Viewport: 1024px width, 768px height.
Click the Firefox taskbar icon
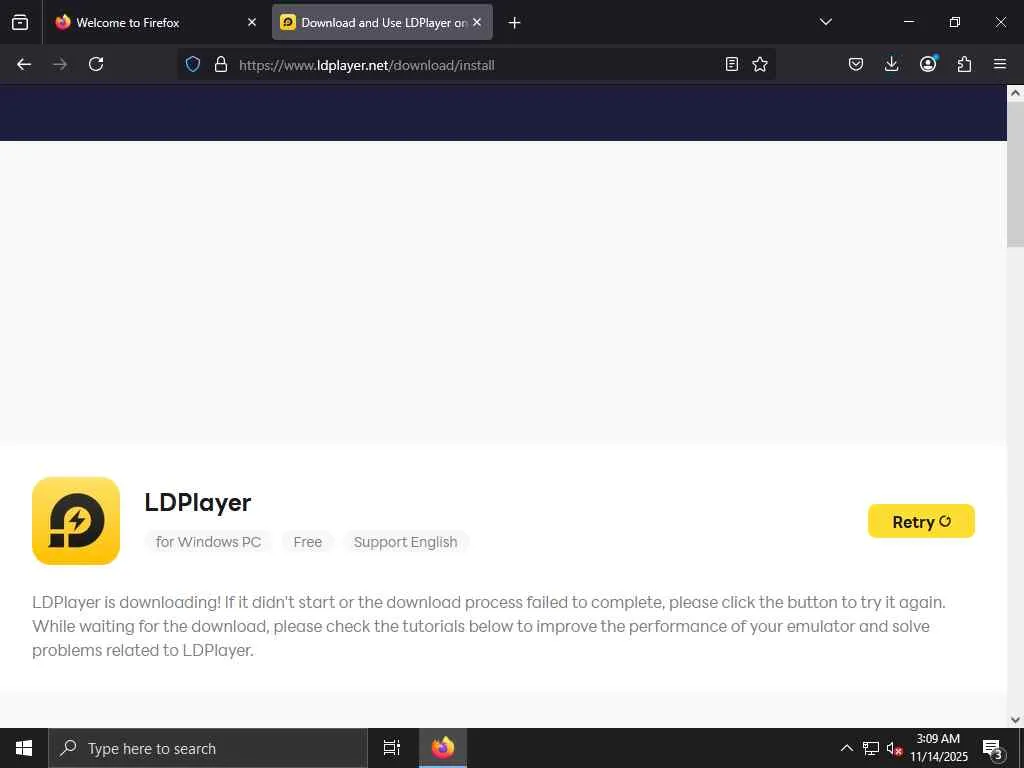pyautogui.click(x=443, y=748)
